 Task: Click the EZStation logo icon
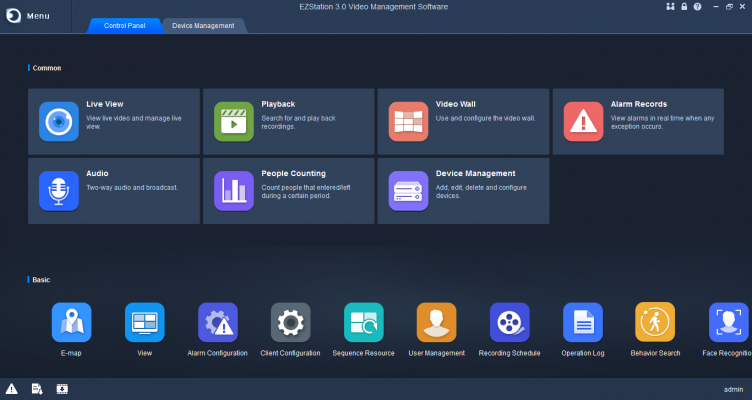pos(13,16)
